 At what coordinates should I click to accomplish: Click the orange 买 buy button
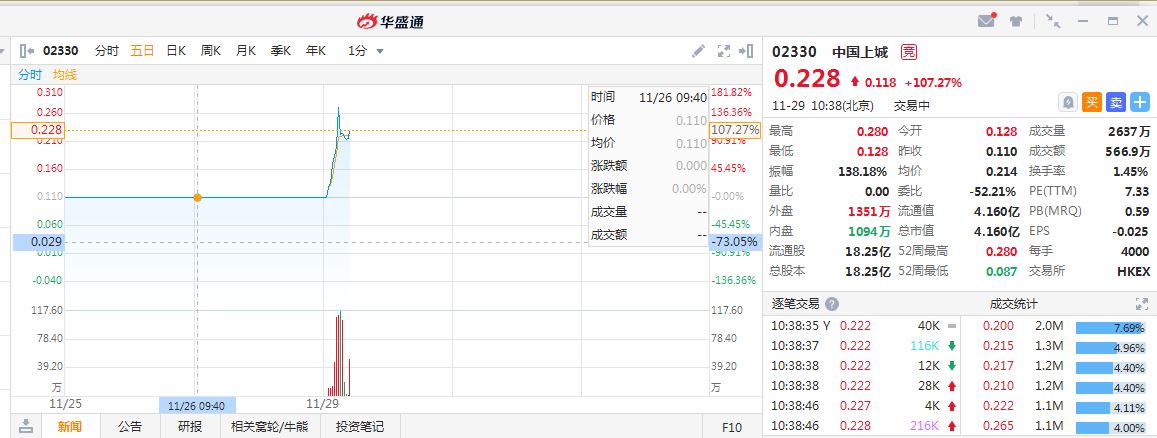click(1092, 102)
